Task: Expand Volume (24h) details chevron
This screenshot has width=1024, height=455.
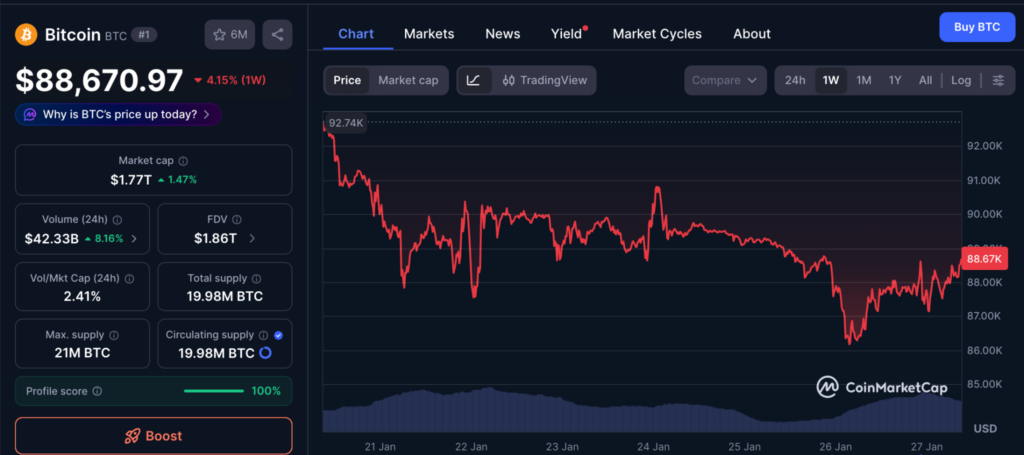Action: point(134,239)
